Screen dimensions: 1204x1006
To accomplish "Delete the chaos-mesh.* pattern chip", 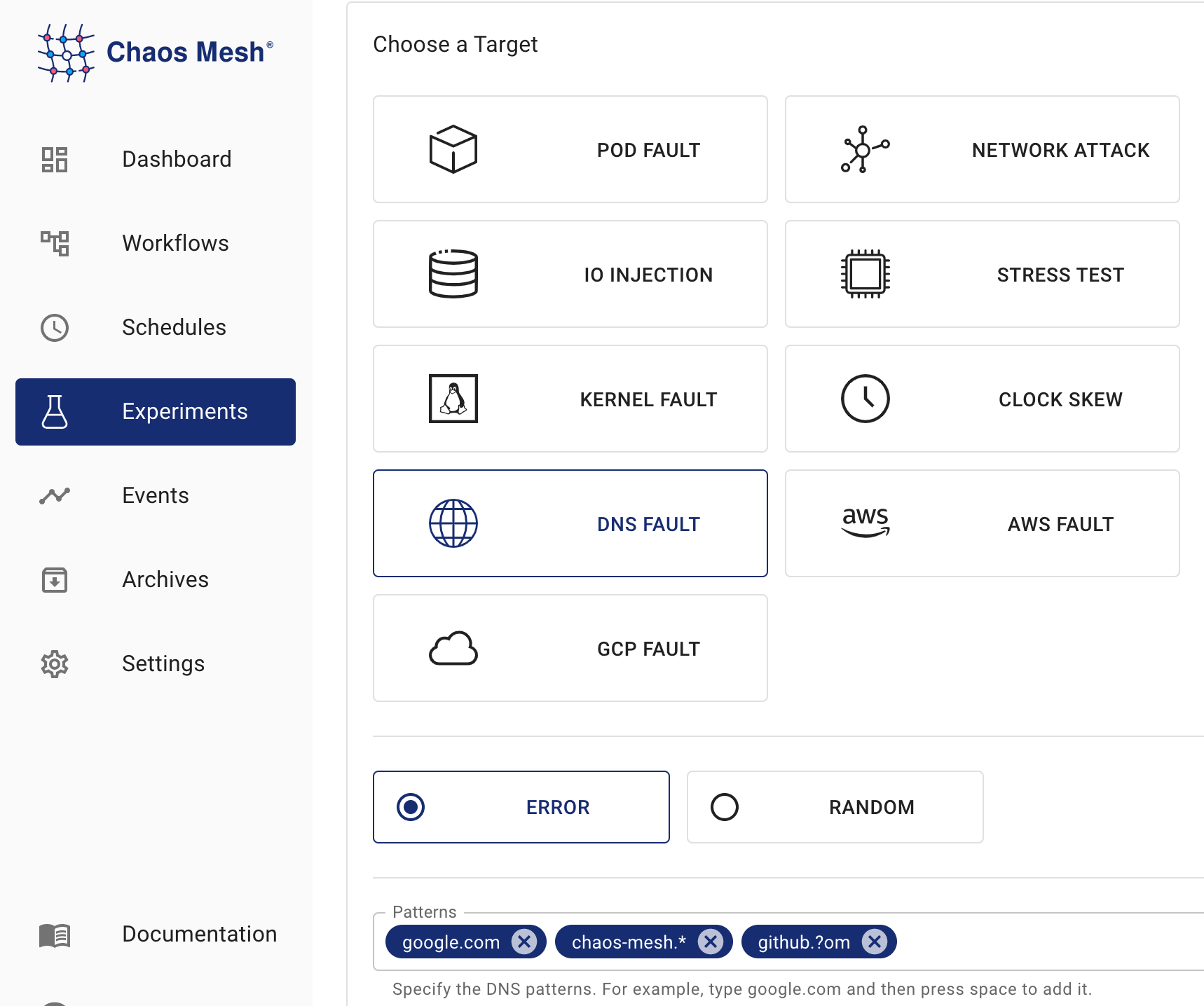I will click(710, 942).
